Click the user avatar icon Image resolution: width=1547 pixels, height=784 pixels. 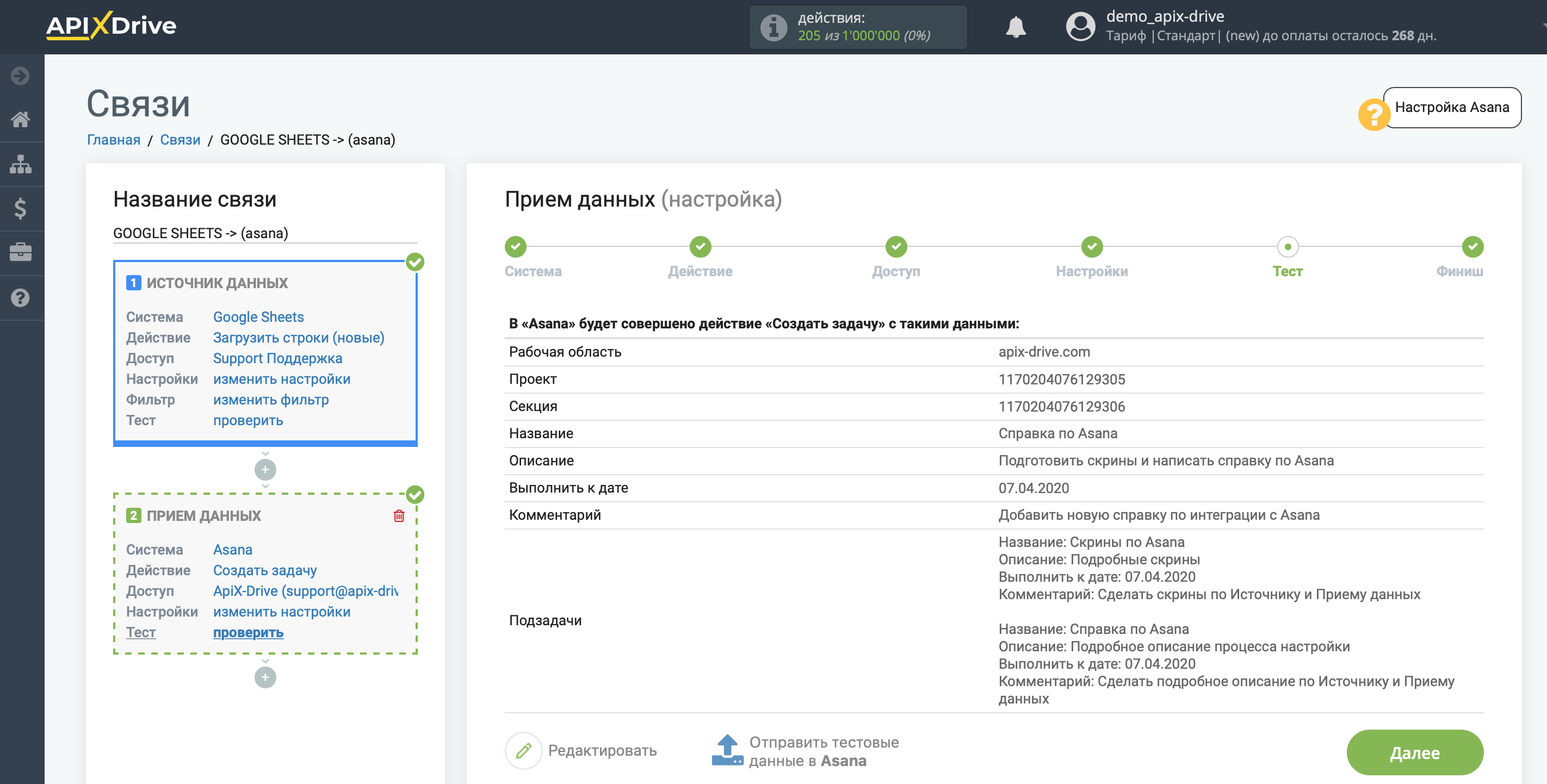1080,27
